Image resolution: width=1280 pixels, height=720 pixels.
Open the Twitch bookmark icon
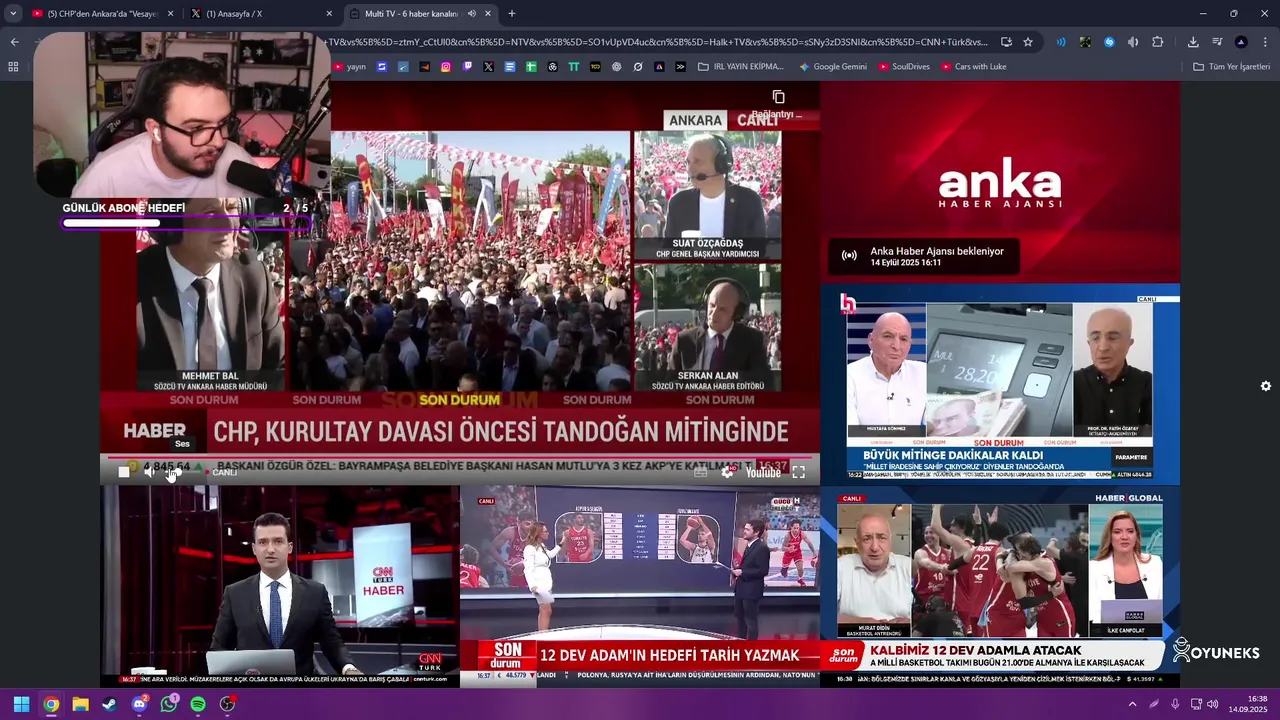point(467,67)
